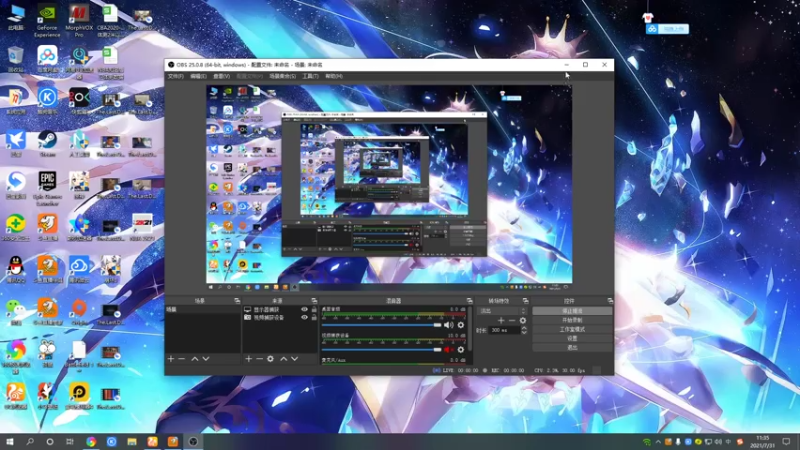
Task: Open the File menu in OBS
Action: tap(176, 76)
